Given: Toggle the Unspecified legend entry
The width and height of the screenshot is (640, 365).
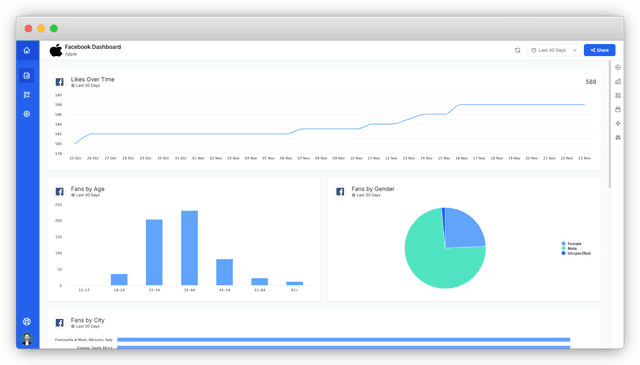Looking at the screenshot, I should 576,253.
